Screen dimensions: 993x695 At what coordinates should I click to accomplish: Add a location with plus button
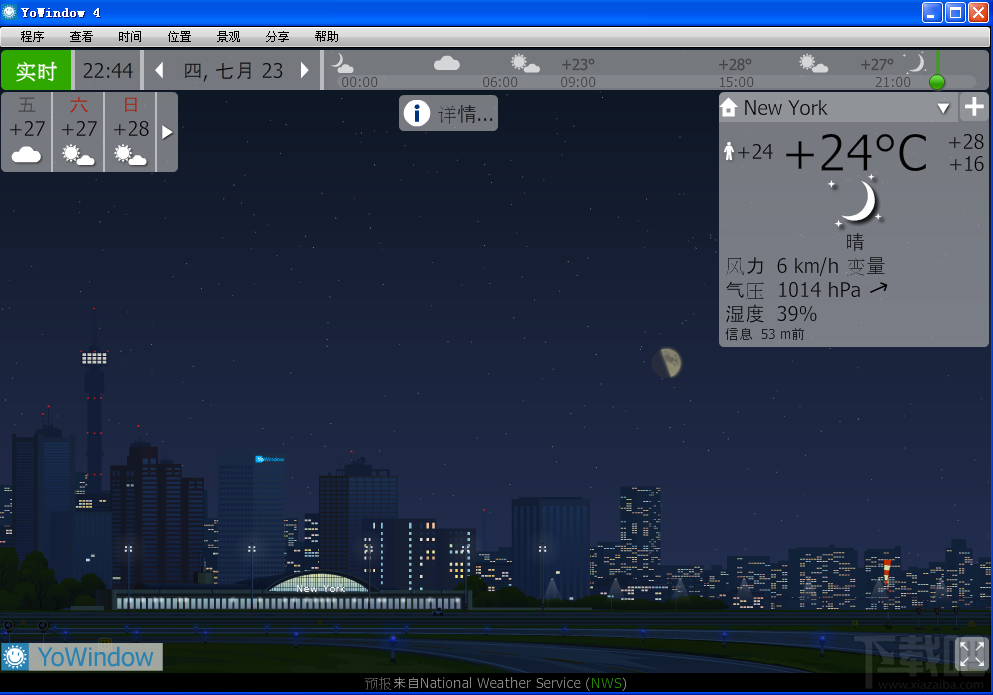974,107
